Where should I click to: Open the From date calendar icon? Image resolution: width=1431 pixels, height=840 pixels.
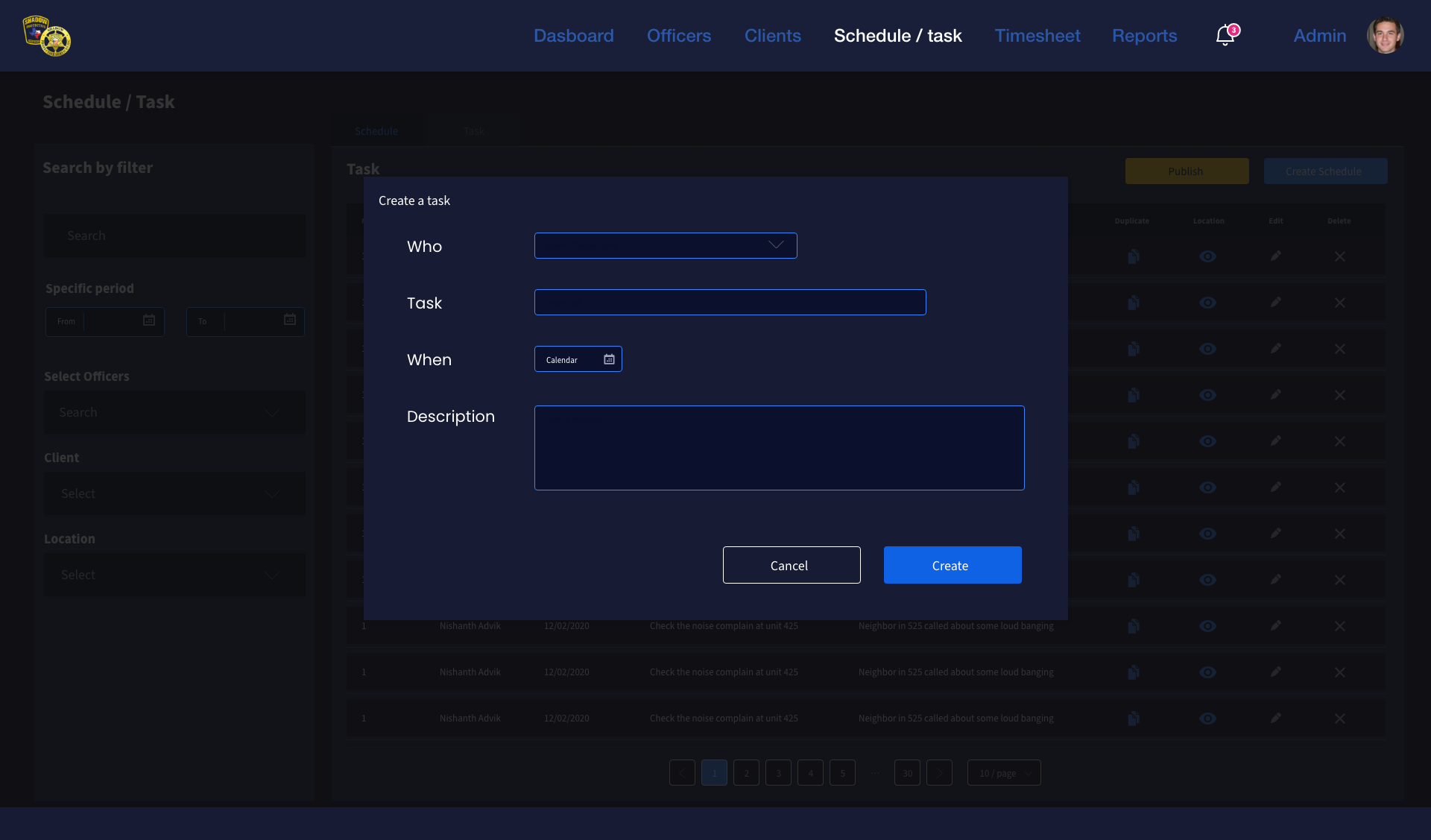[x=149, y=320]
